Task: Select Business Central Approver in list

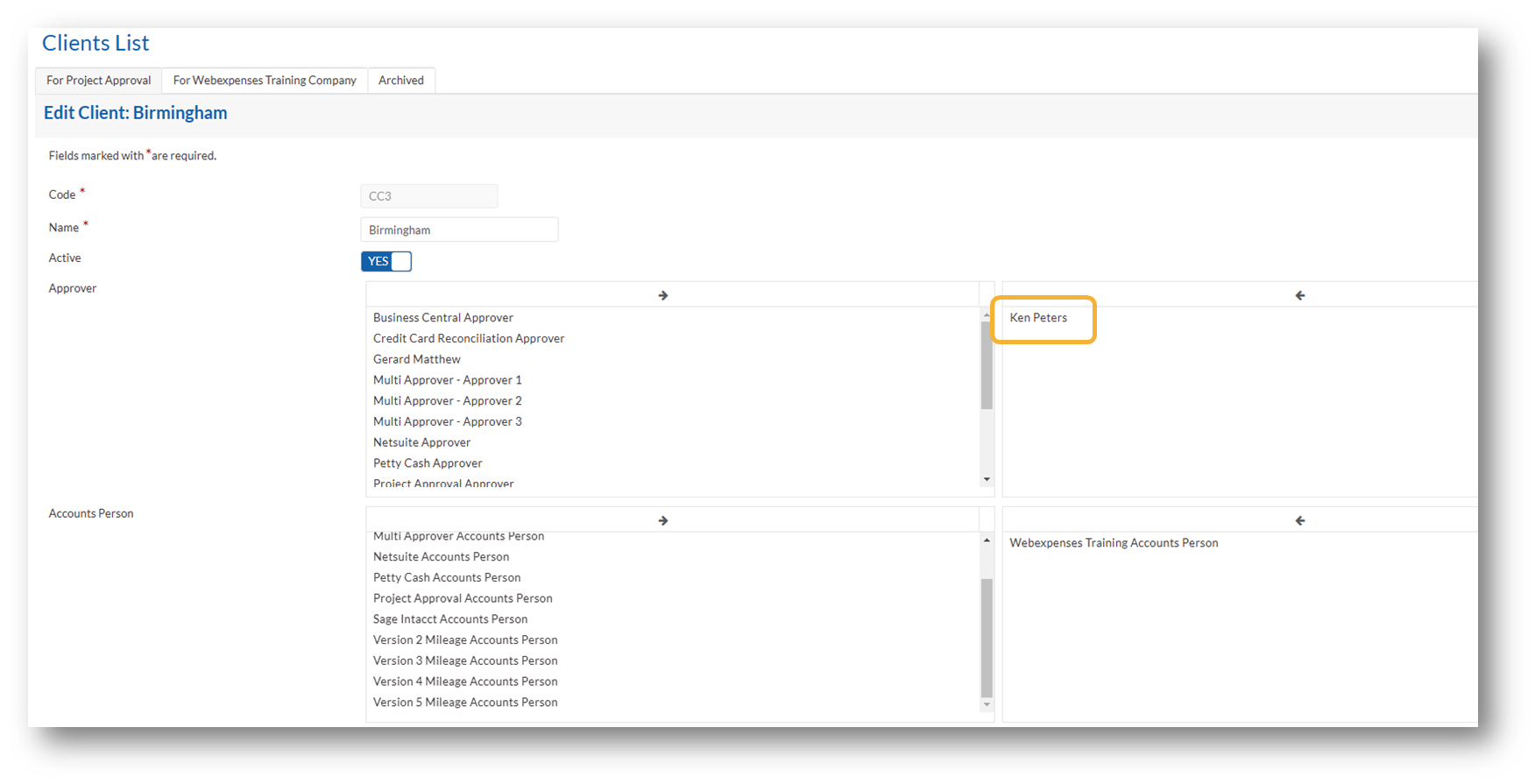Action: tap(443, 318)
